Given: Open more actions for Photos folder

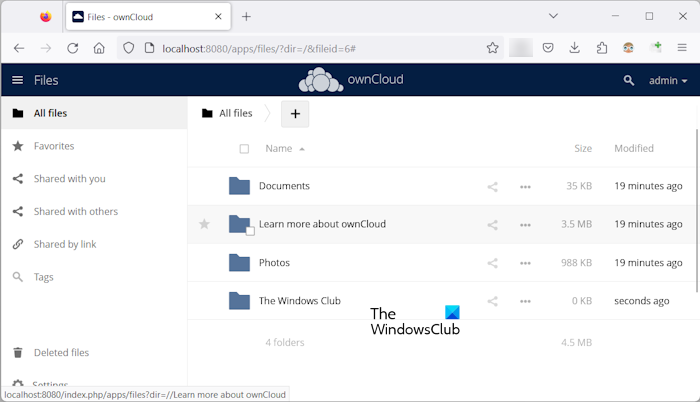Looking at the screenshot, I should (525, 263).
